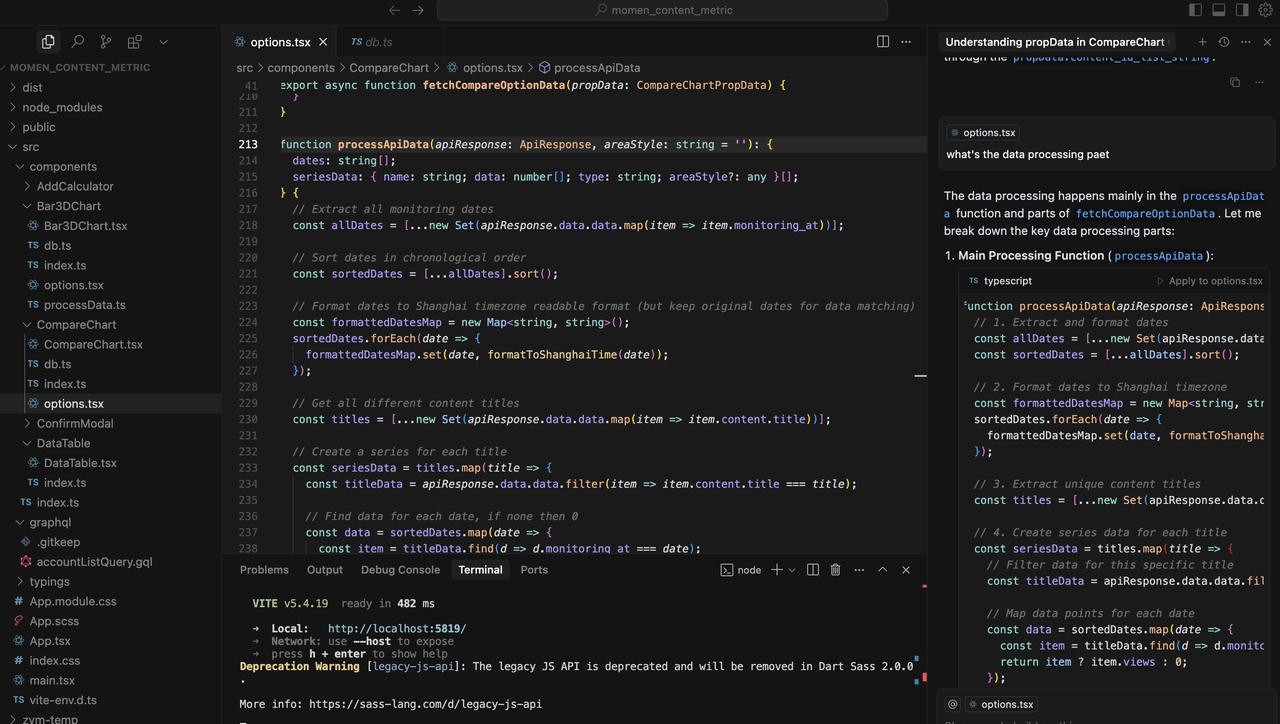
Task: Split the editor to the right
Action: coord(883,42)
